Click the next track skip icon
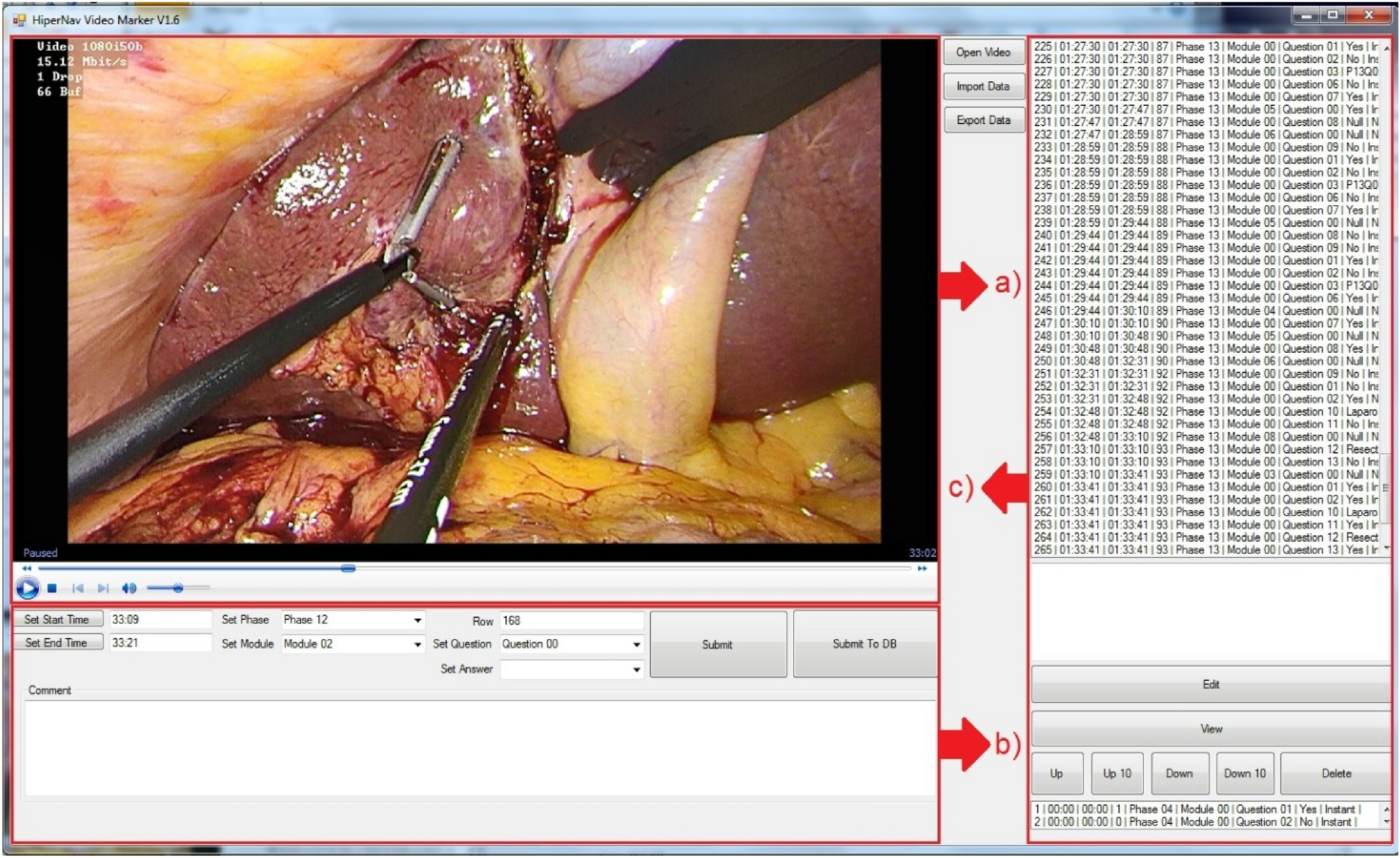Image resolution: width=1400 pixels, height=858 pixels. (x=103, y=588)
